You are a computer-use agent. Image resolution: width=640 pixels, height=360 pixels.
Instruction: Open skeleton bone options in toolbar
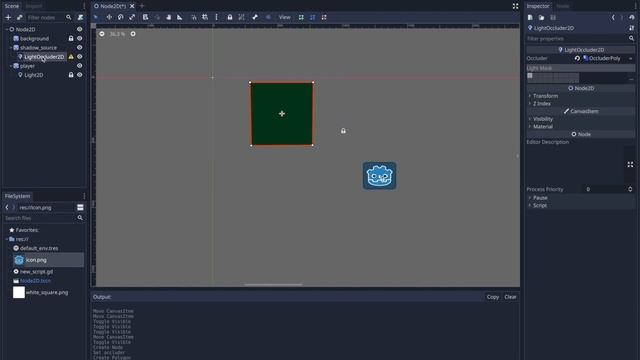coord(255,17)
